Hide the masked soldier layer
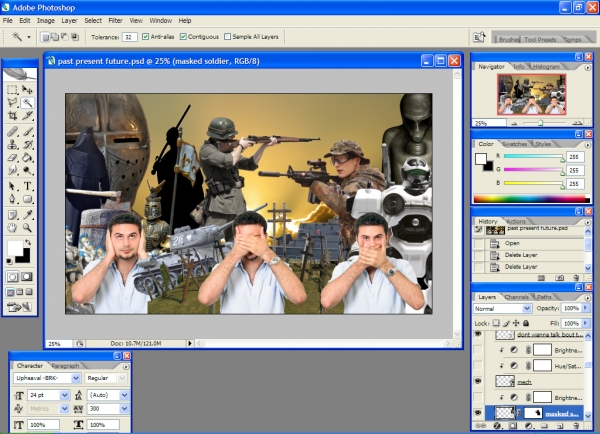 pyautogui.click(x=478, y=413)
